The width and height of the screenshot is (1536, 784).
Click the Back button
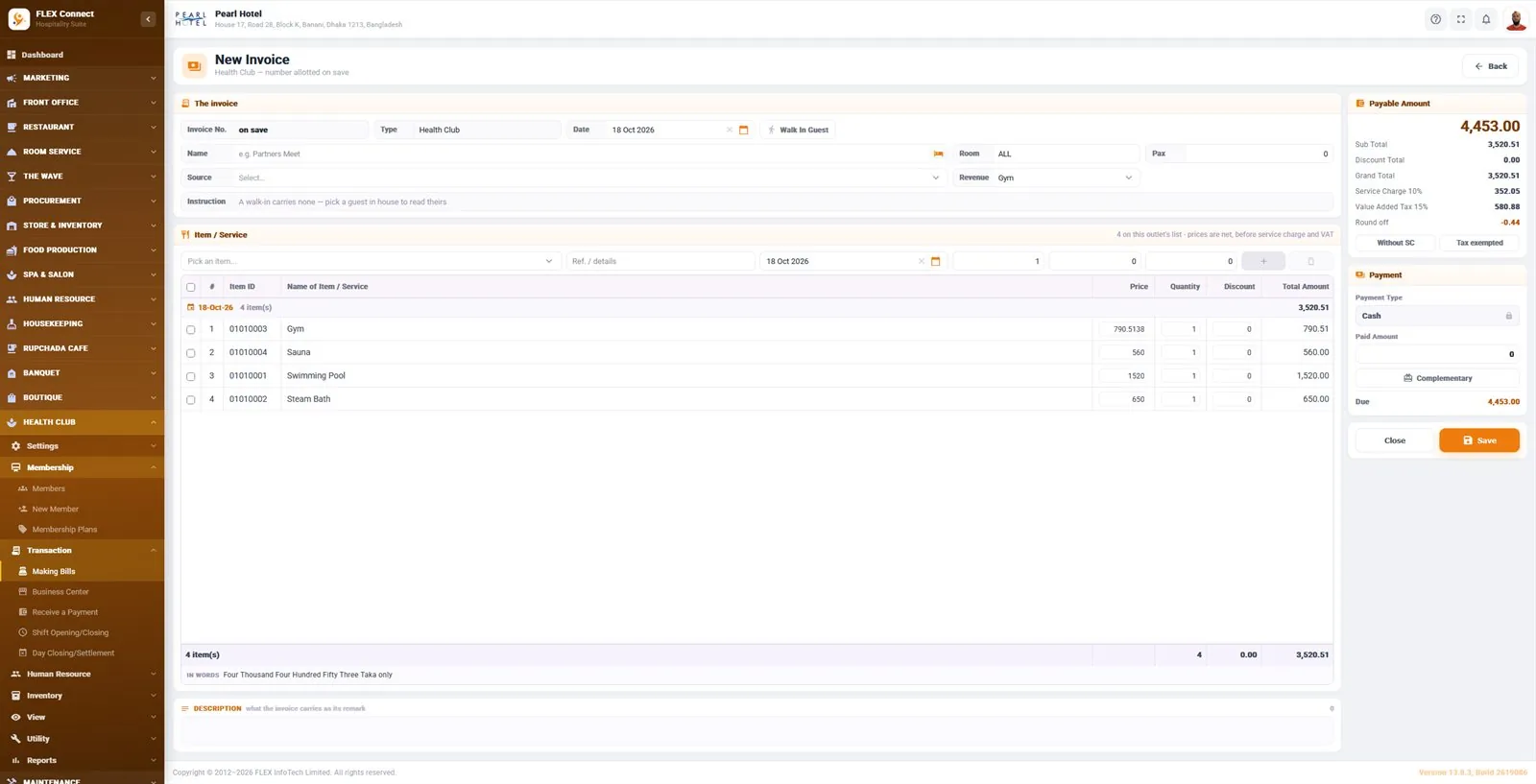tap(1491, 66)
